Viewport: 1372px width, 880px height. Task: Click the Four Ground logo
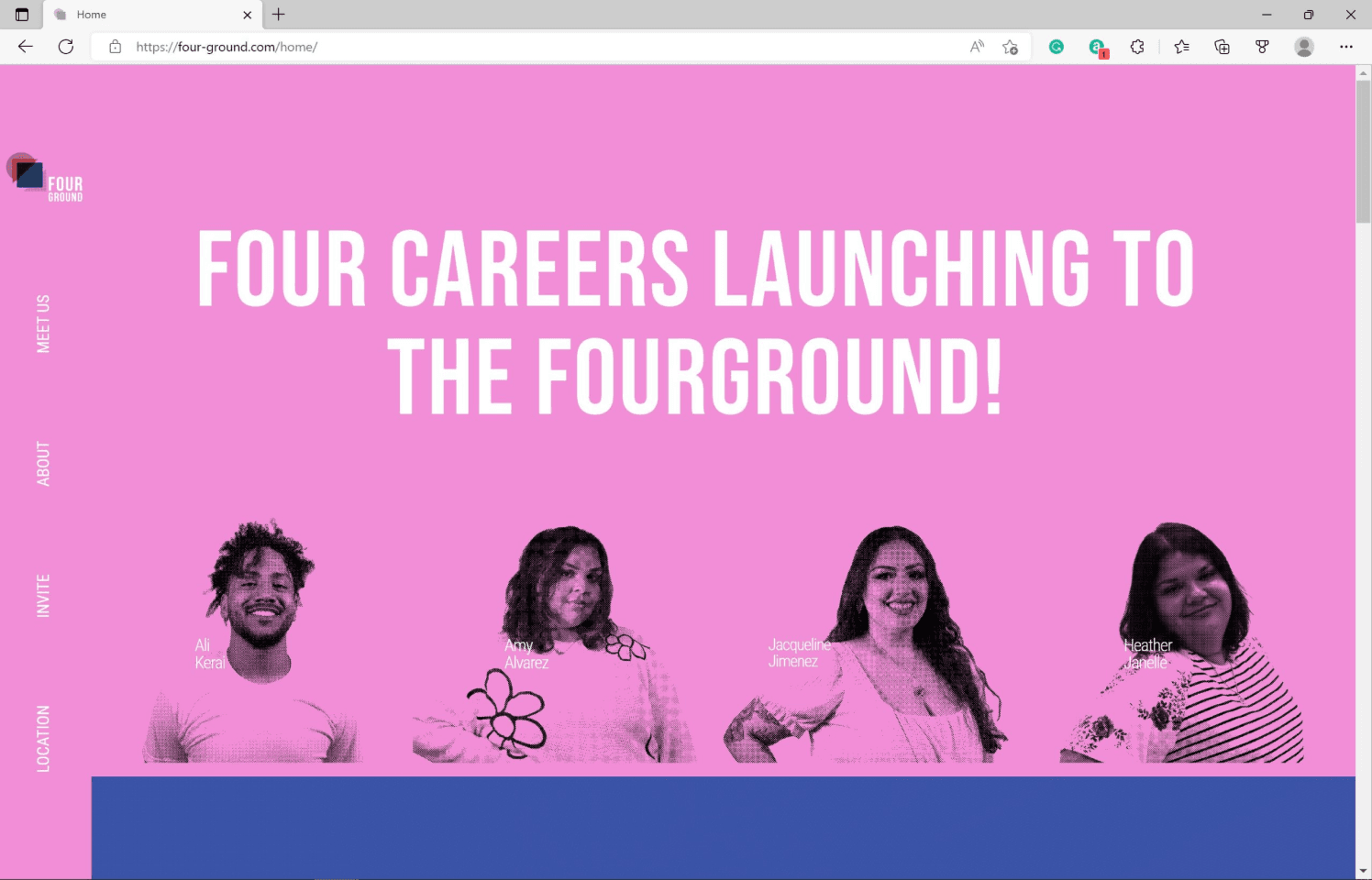[45, 178]
